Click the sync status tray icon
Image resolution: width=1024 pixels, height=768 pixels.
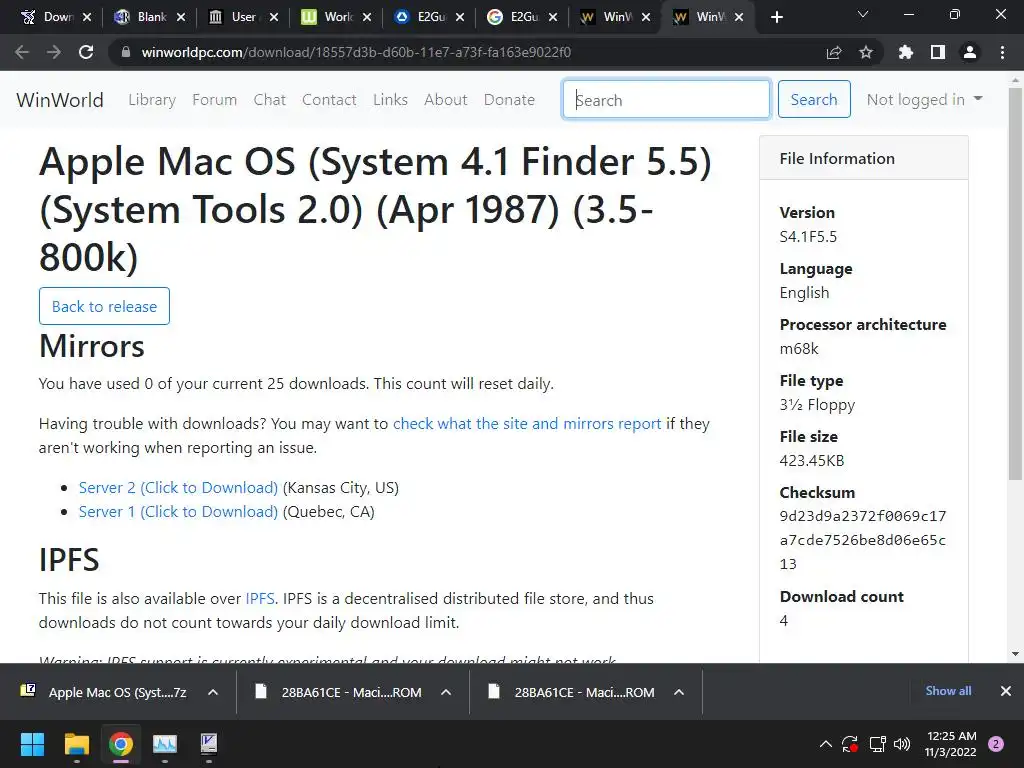[850, 744]
